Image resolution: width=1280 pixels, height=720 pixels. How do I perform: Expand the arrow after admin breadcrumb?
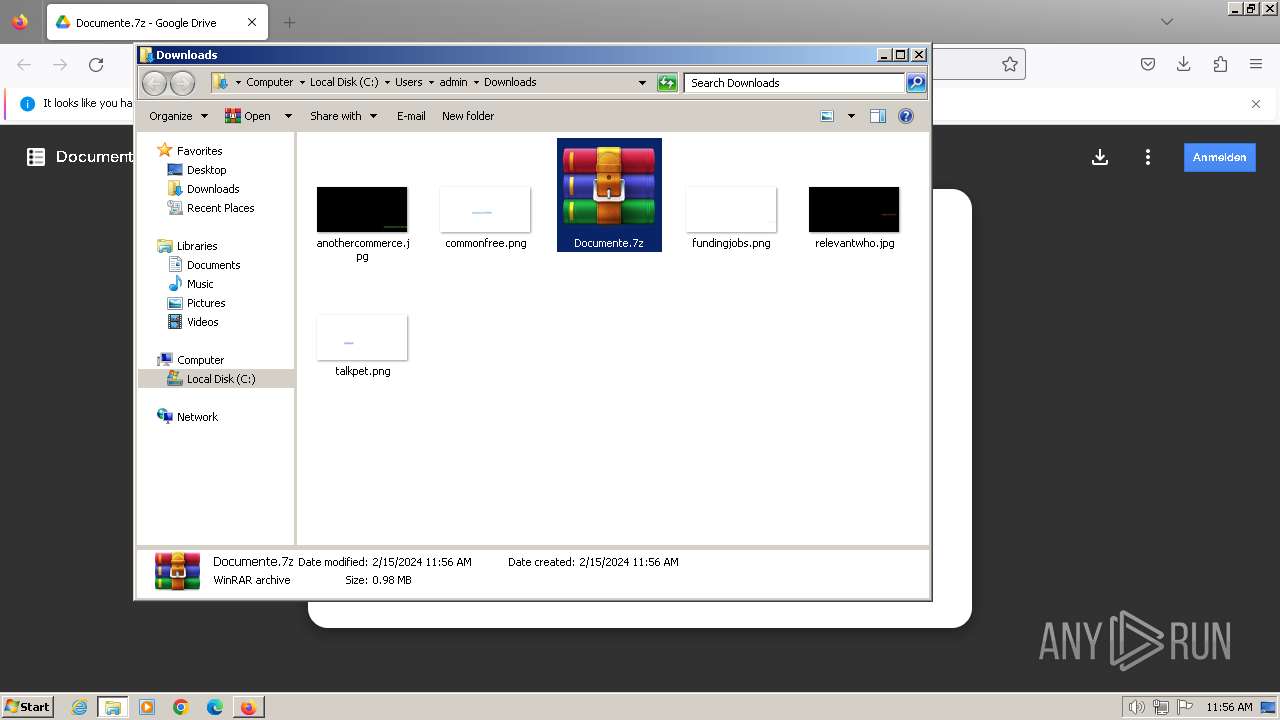coord(476,83)
